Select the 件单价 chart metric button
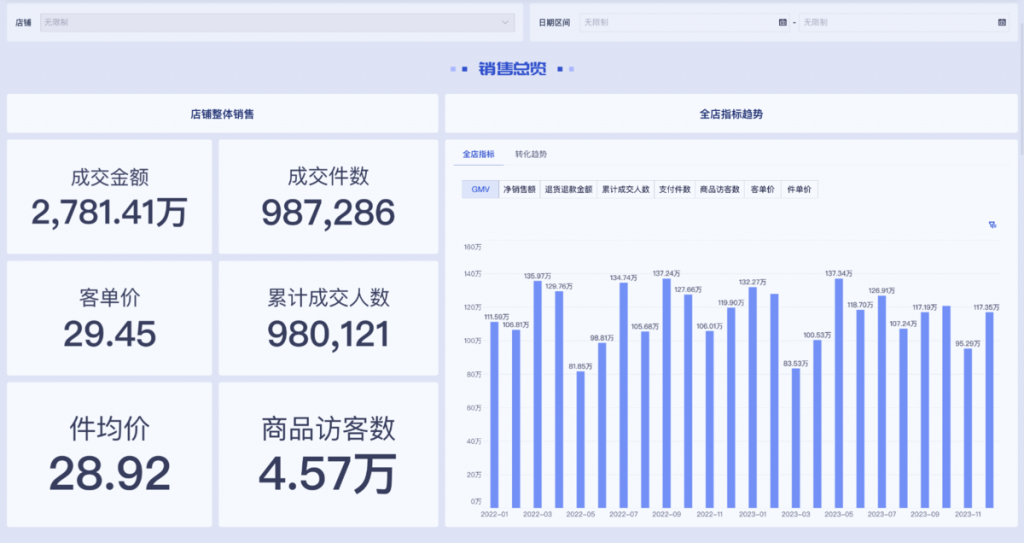Viewport: 1024px width, 543px height. point(799,189)
